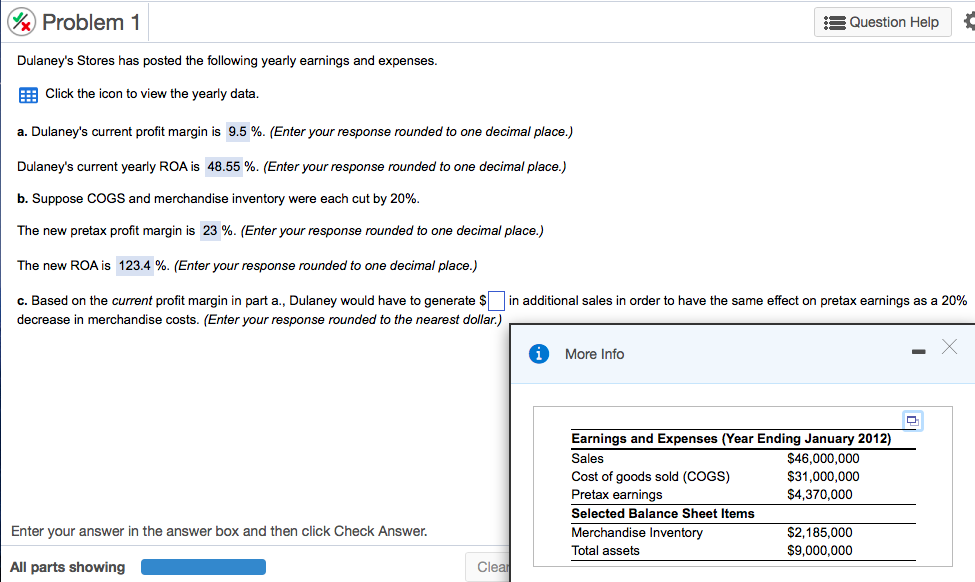Viewport: 975px width, 582px height.
Task: Click the blue parts progress bar
Action: click(x=203, y=567)
